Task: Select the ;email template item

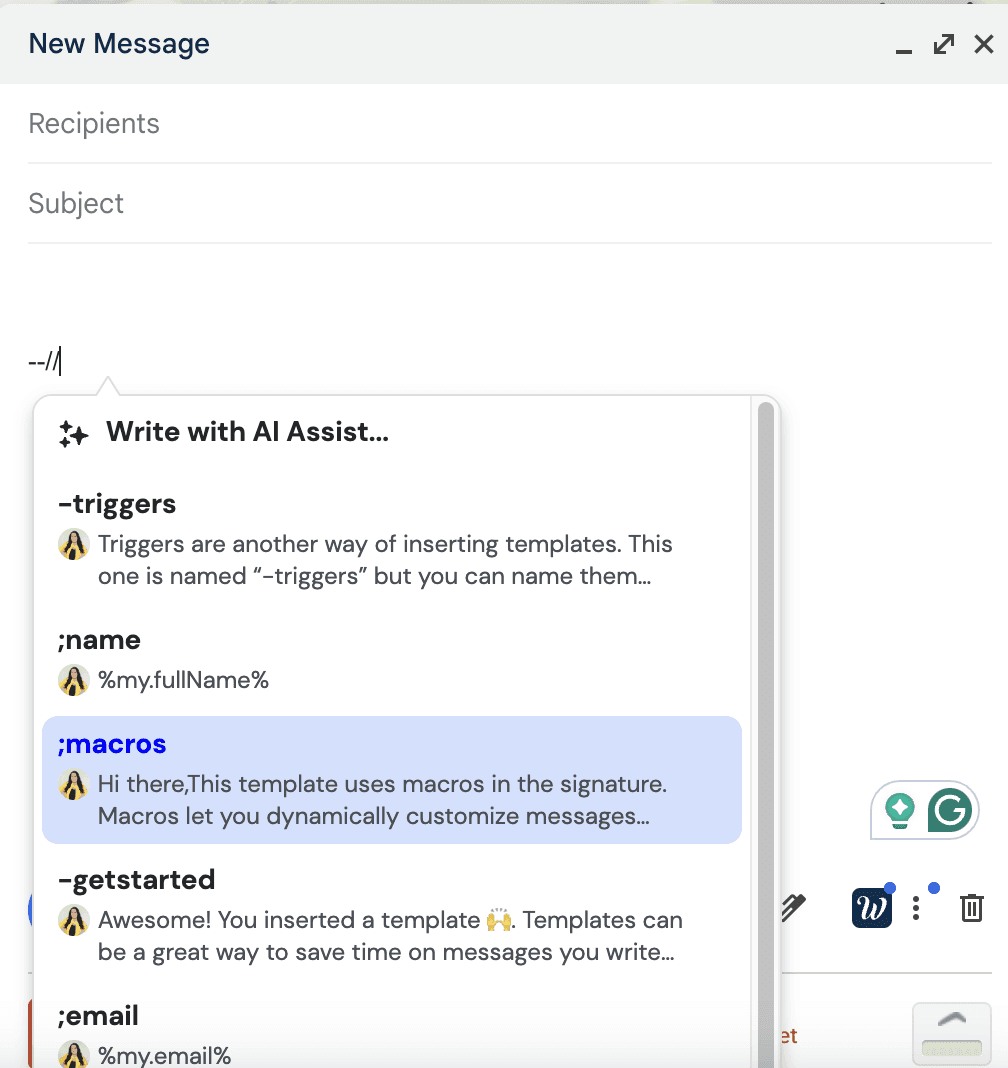Action: click(392, 1033)
